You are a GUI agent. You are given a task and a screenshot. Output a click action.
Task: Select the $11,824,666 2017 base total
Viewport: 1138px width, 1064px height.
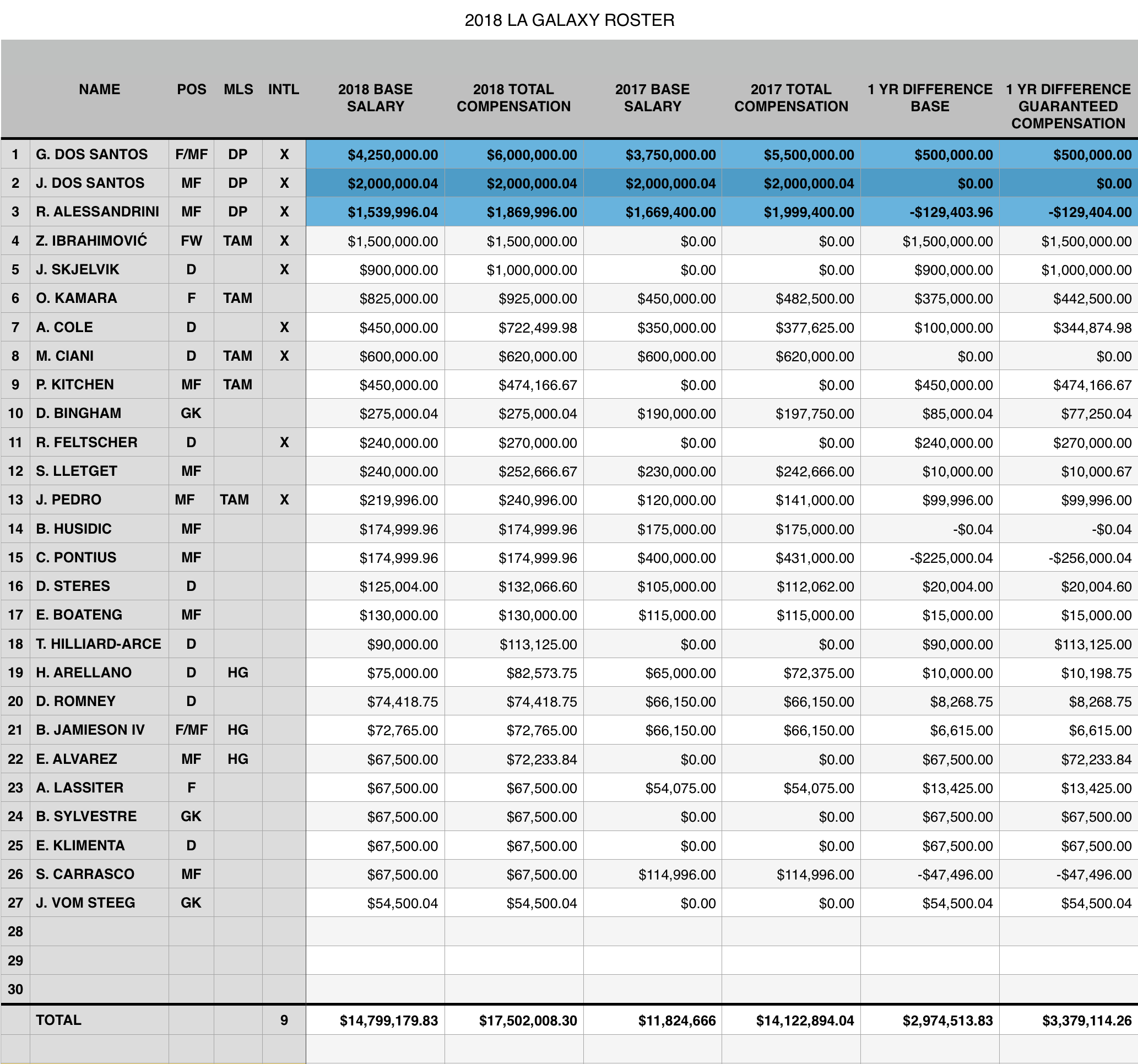[653, 1020]
